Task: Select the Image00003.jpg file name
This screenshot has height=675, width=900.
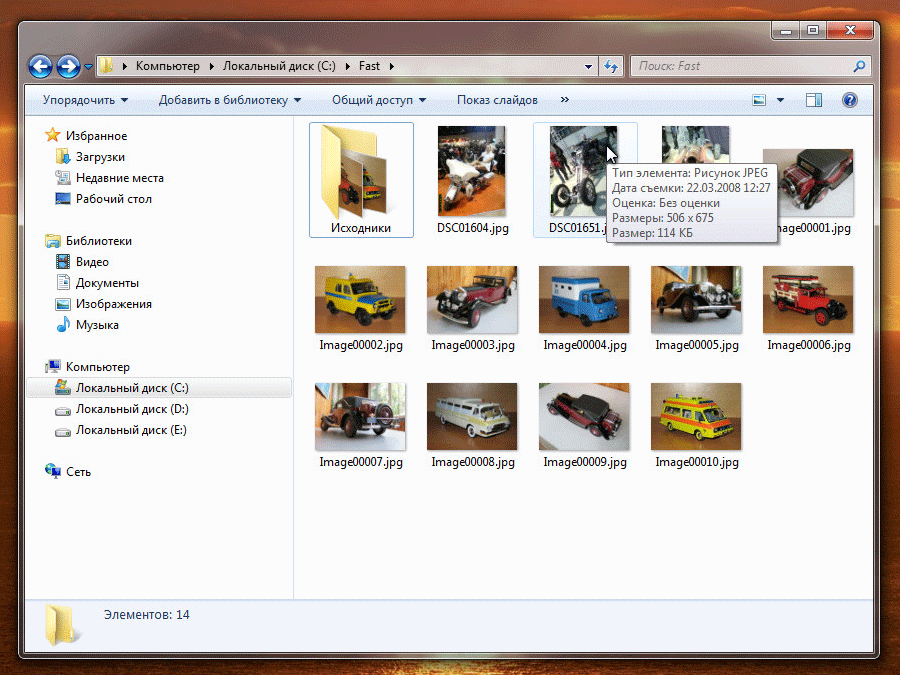Action: pos(473,346)
